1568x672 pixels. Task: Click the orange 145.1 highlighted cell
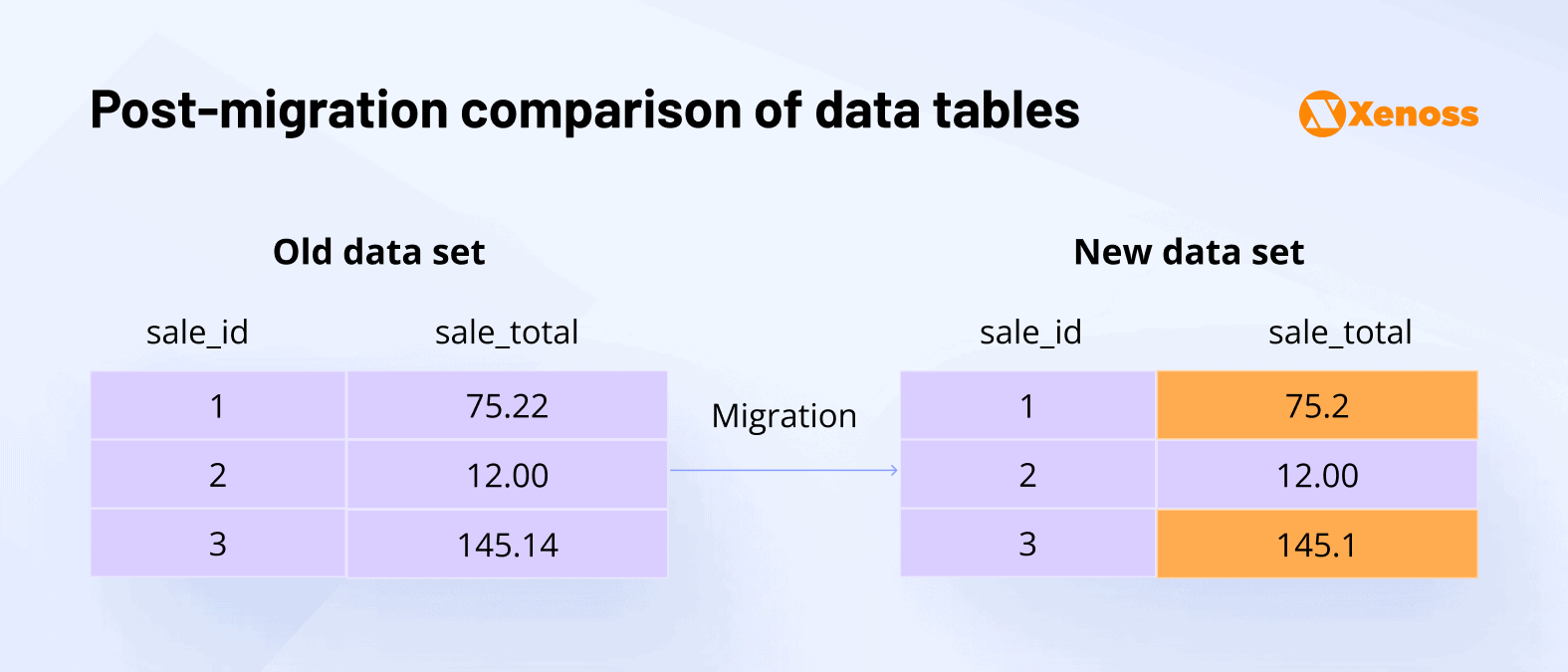click(x=1316, y=545)
